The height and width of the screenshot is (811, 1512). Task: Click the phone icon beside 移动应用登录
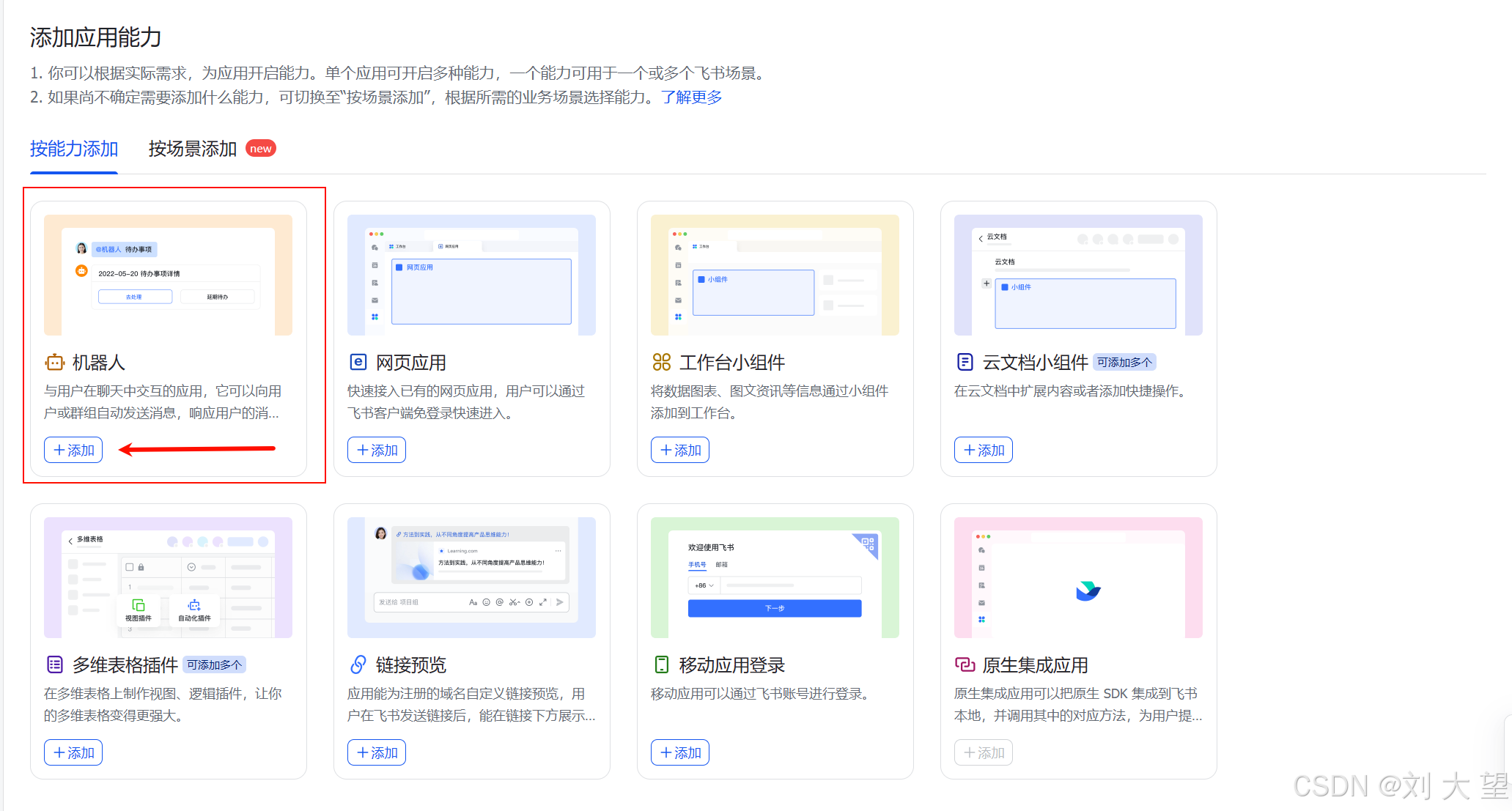tap(661, 664)
